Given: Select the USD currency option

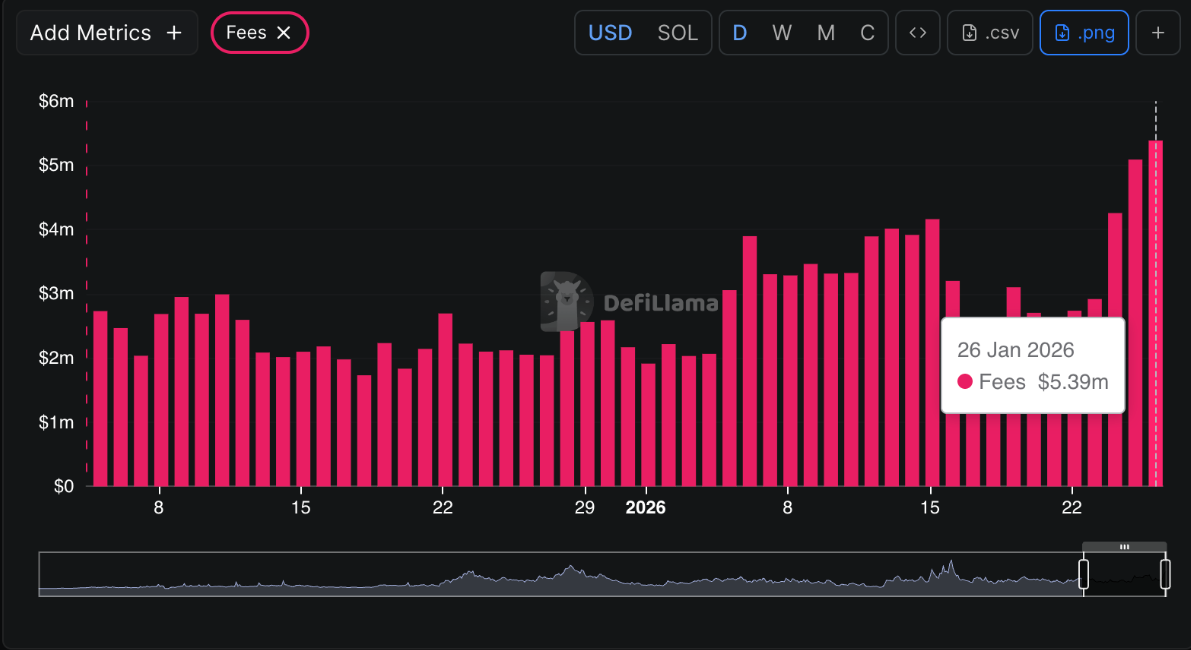Looking at the screenshot, I should click(x=610, y=32).
